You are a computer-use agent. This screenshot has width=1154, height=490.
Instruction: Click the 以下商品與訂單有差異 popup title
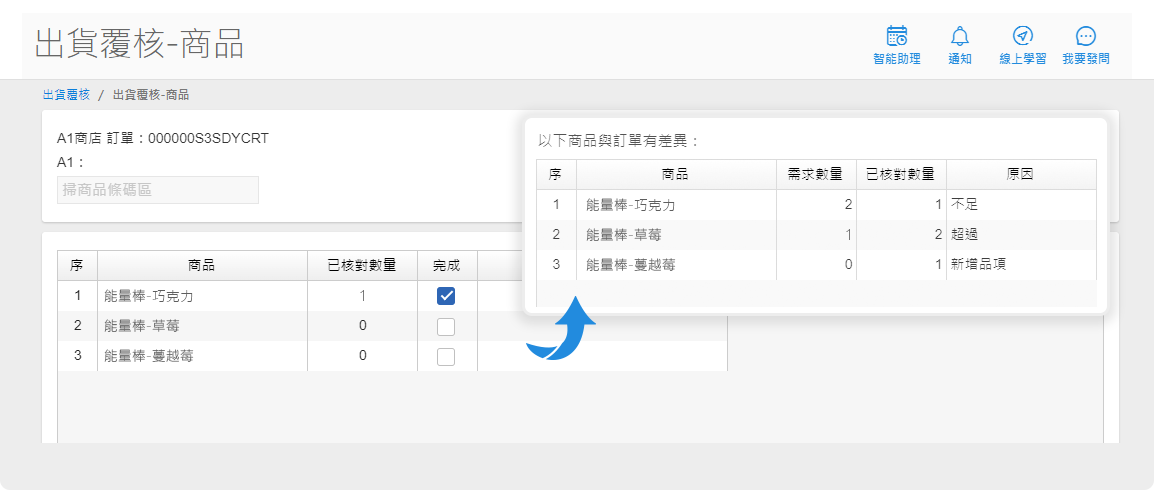[x=617, y=141]
